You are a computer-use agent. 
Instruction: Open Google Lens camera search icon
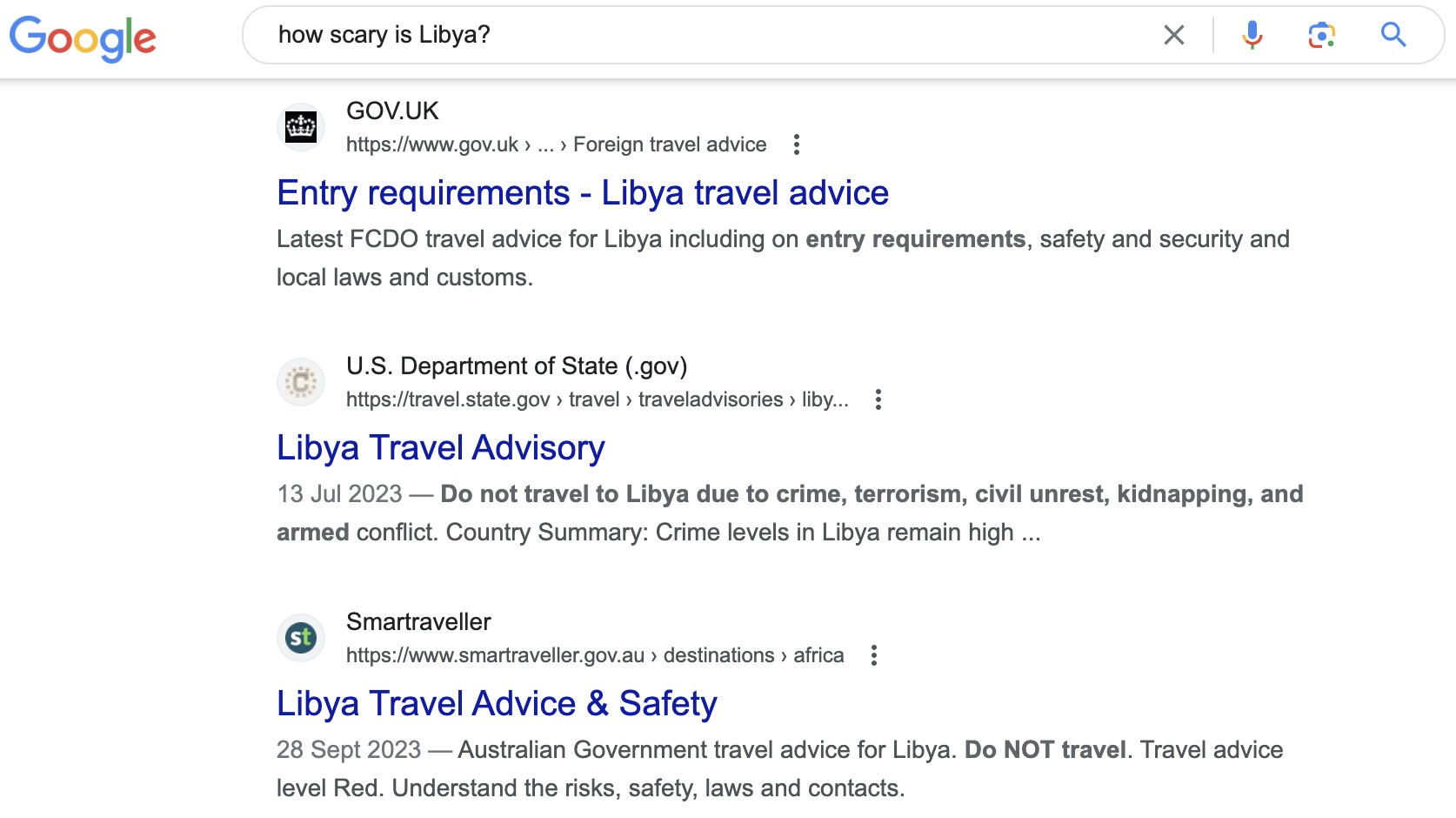1320,35
